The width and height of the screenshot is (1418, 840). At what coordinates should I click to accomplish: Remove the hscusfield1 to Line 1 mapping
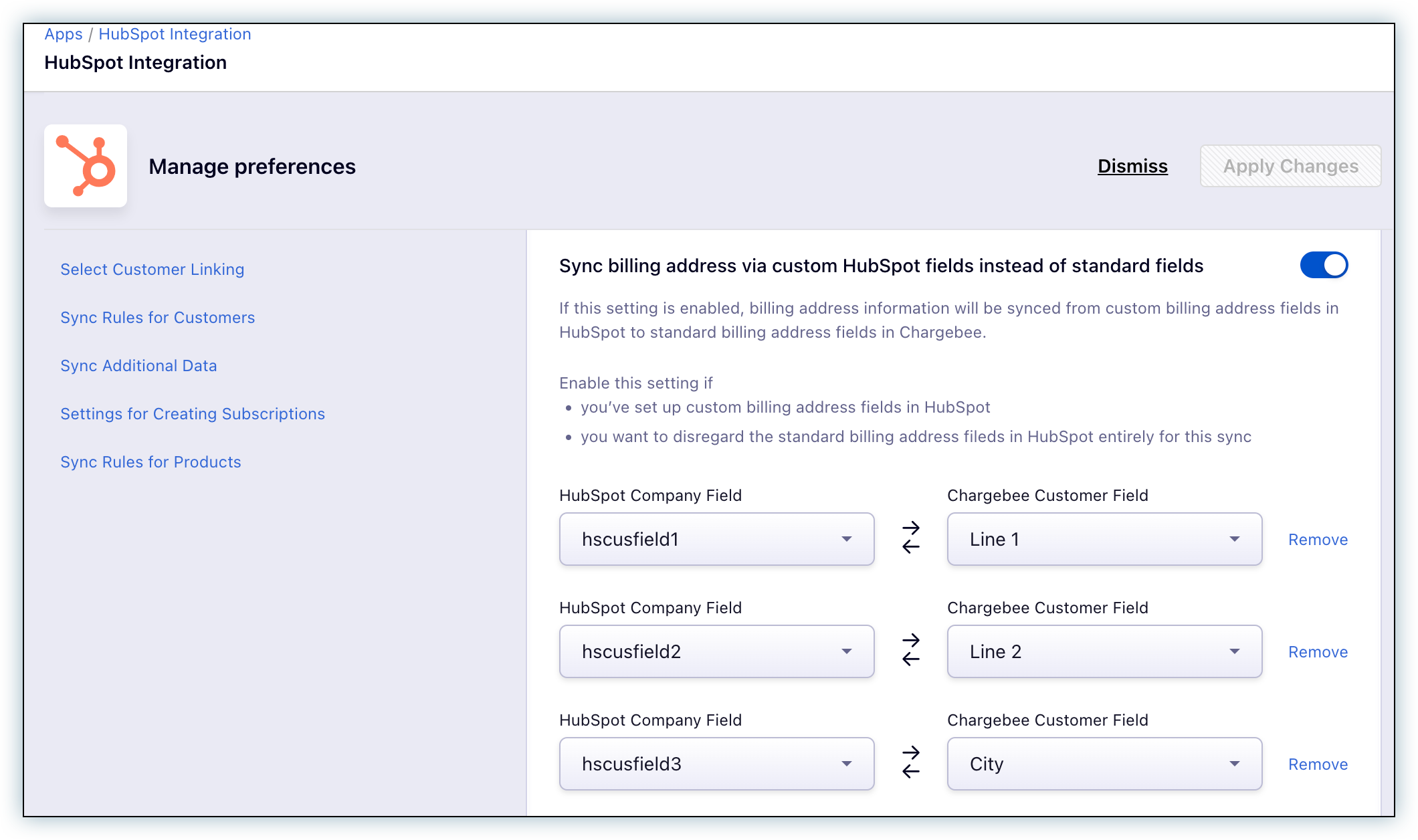click(1318, 540)
